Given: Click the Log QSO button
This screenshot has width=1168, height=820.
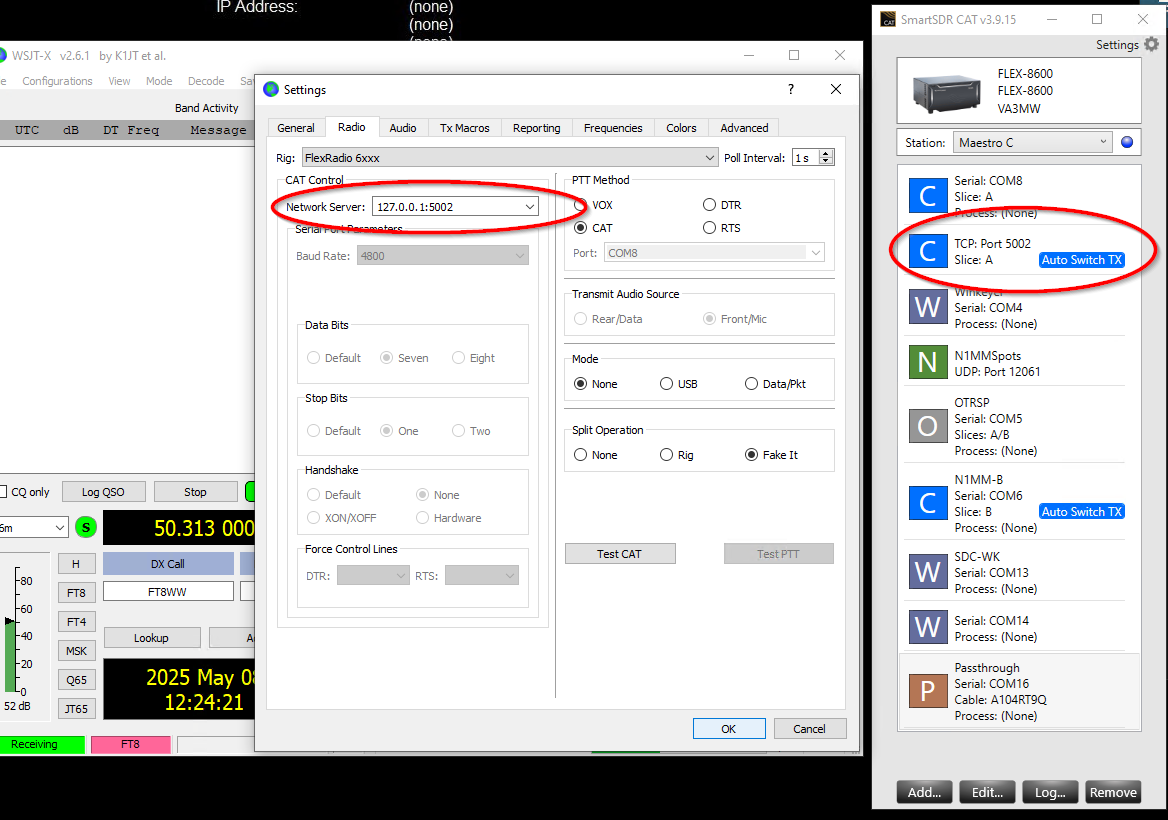Looking at the screenshot, I should tap(103, 492).
